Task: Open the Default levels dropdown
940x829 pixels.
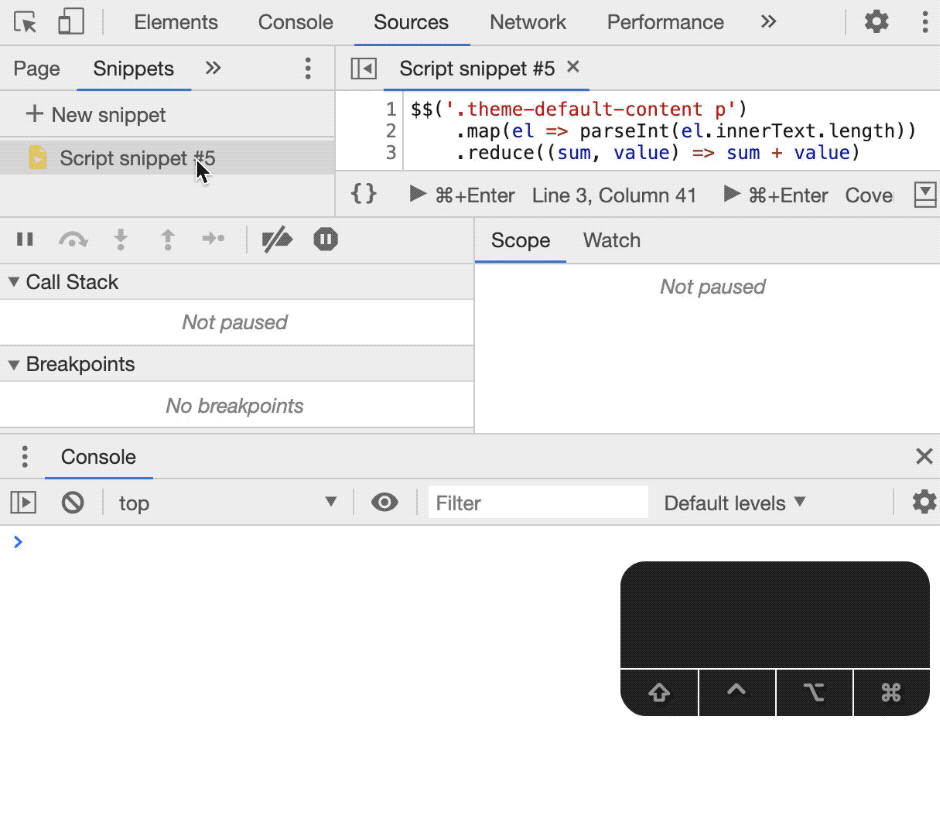Action: click(734, 502)
